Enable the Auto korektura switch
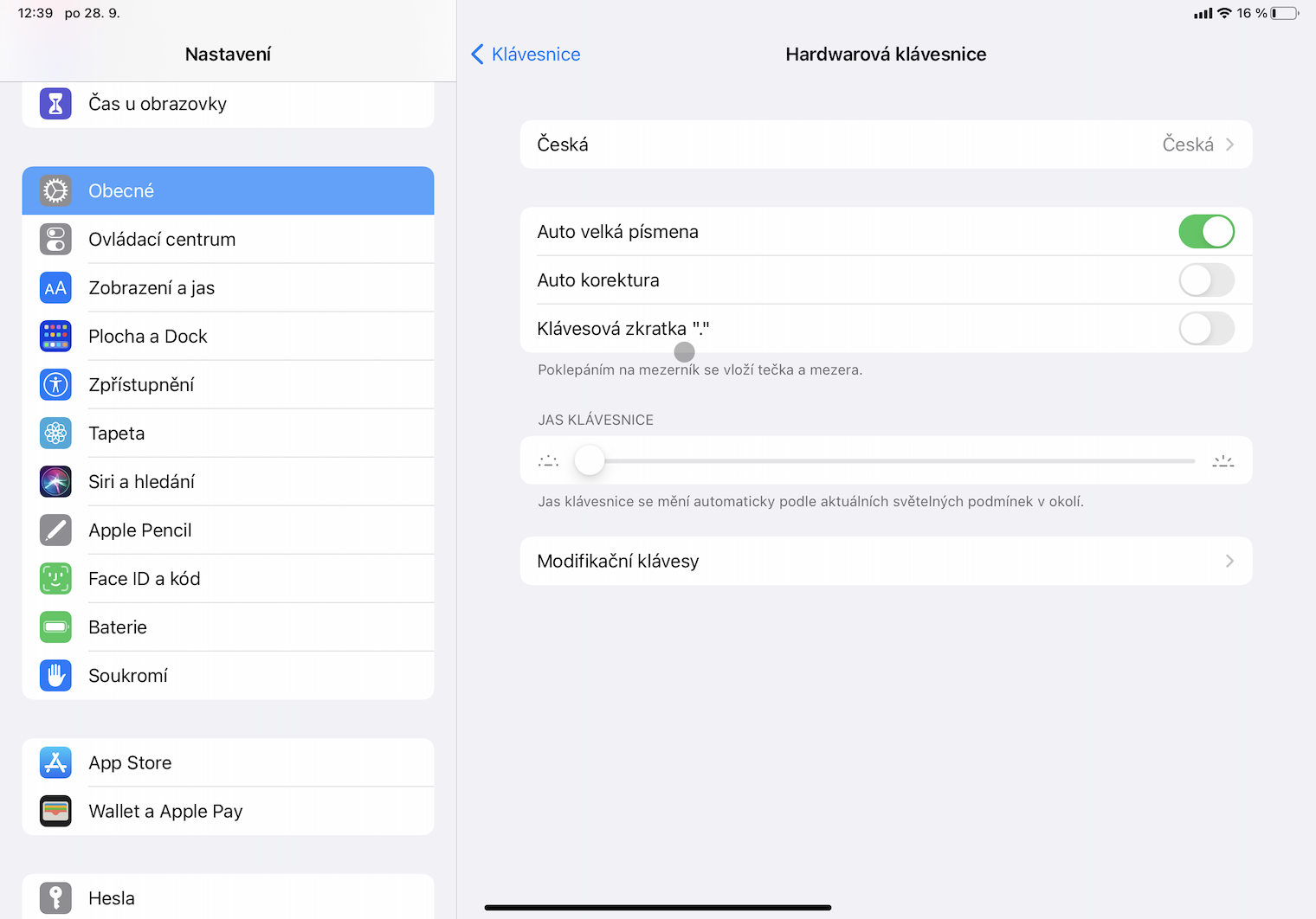Viewport: 1316px width, 919px height. coord(1206,280)
